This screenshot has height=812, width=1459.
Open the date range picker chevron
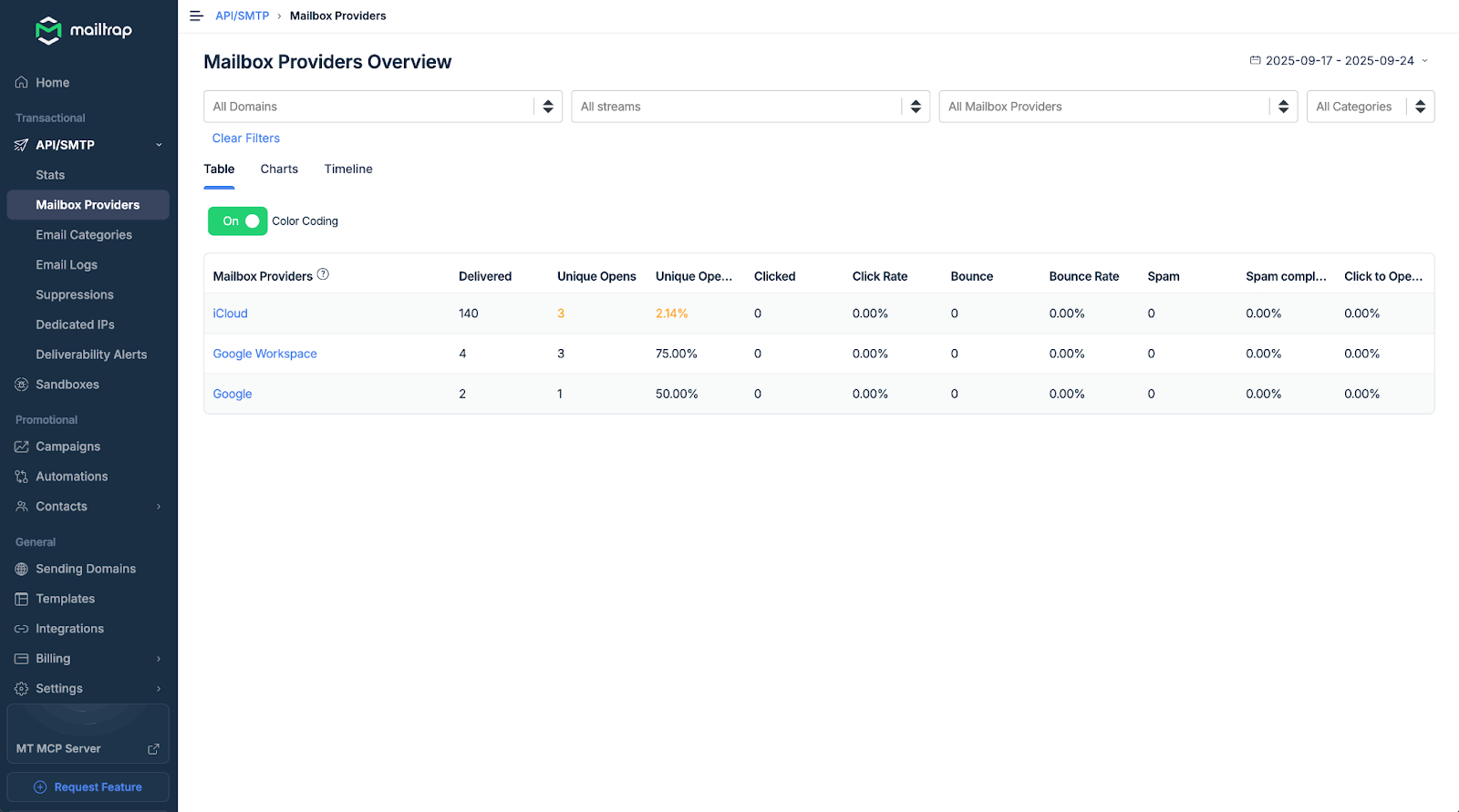pos(1424,60)
